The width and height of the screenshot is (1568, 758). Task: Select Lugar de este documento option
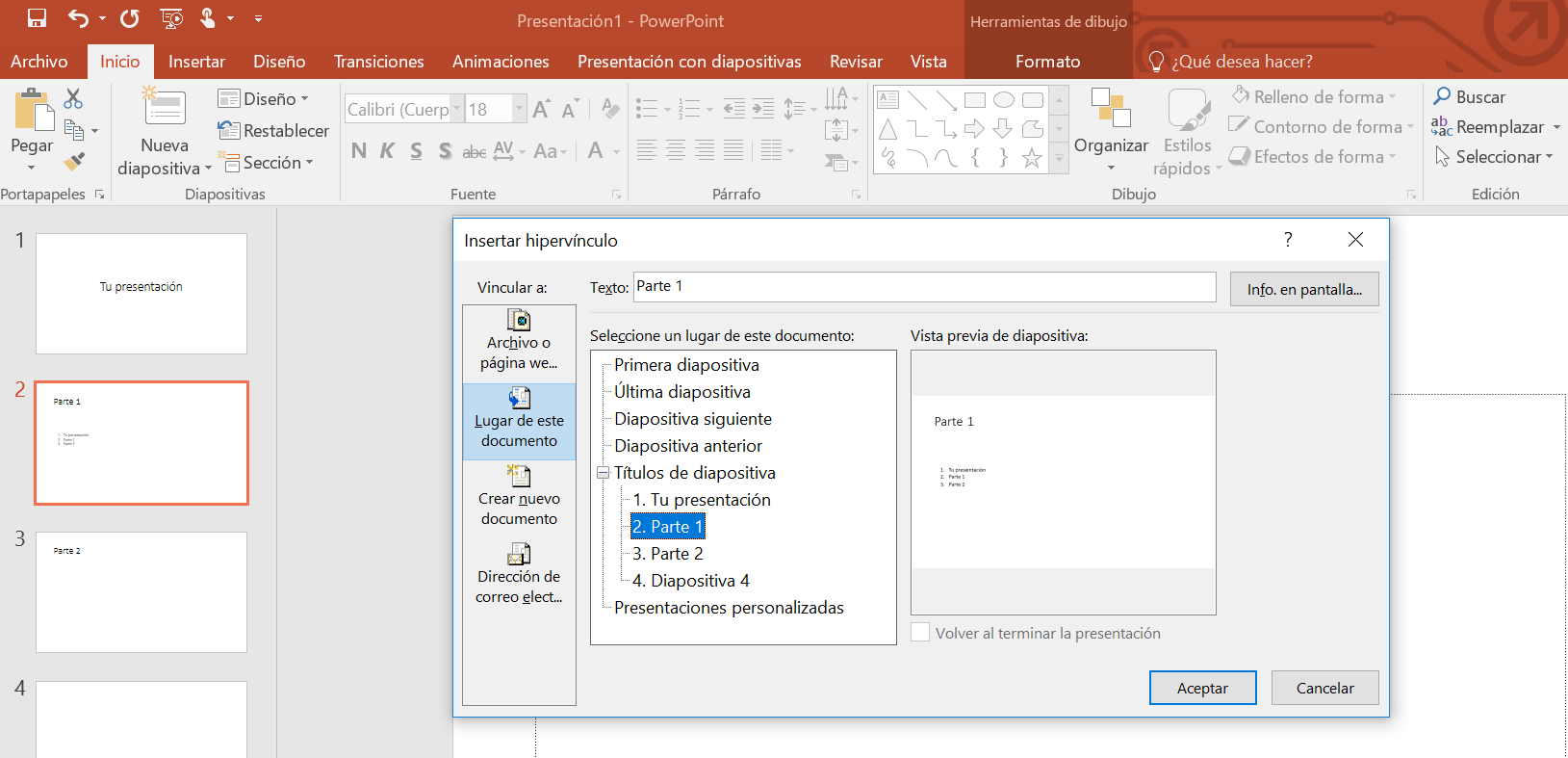tap(519, 421)
